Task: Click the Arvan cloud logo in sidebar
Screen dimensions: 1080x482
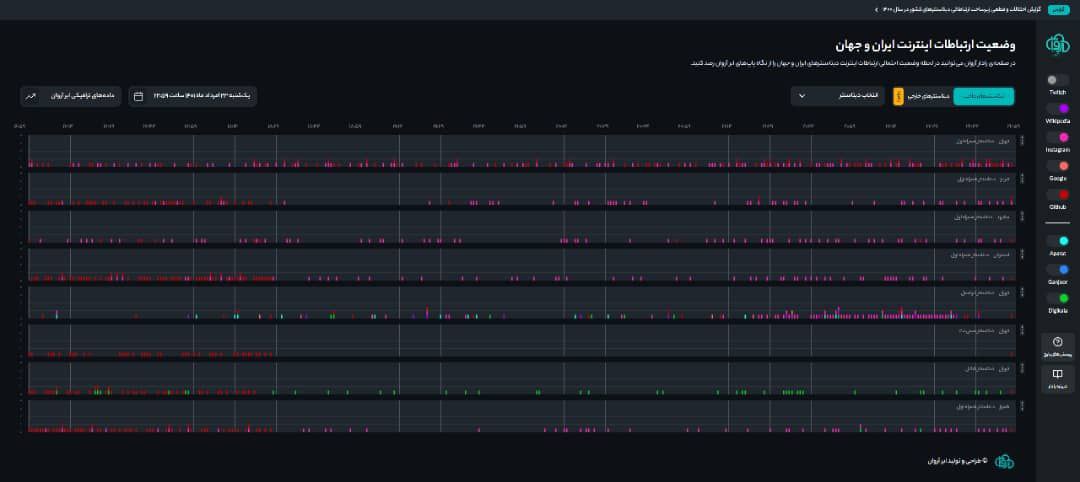Action: [x=1057, y=44]
